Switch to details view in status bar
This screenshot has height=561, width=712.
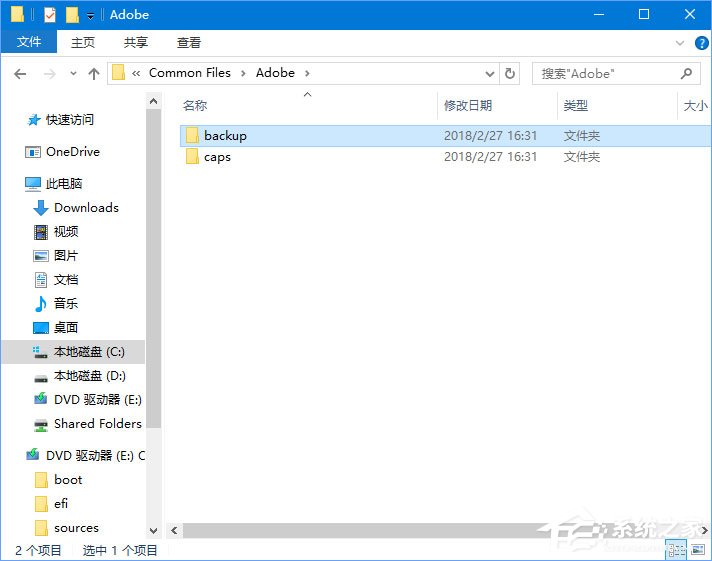coord(676,551)
